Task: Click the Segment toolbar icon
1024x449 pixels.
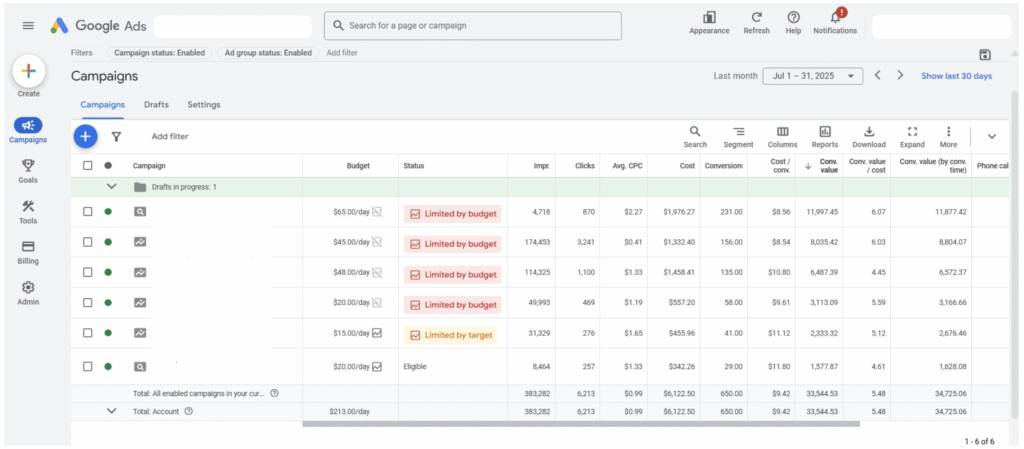Action: click(x=738, y=132)
